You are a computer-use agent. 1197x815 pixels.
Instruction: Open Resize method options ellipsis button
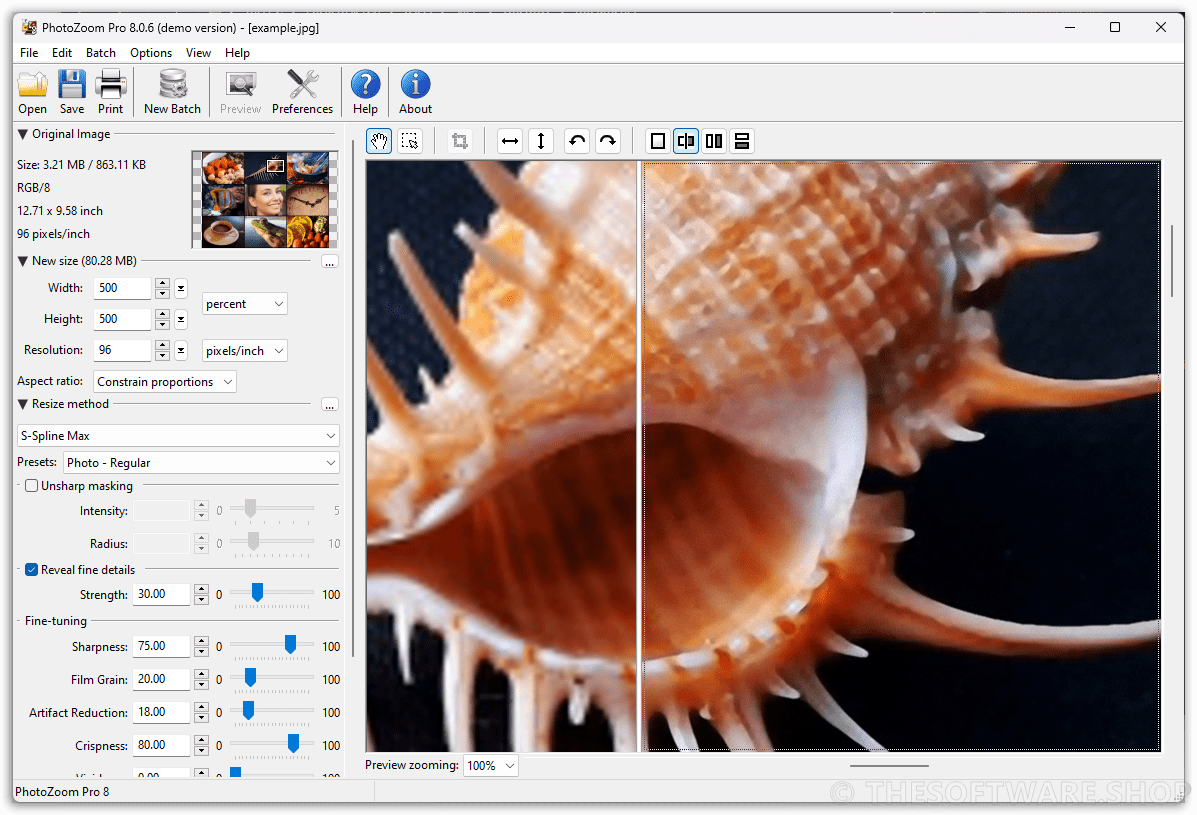(x=330, y=404)
